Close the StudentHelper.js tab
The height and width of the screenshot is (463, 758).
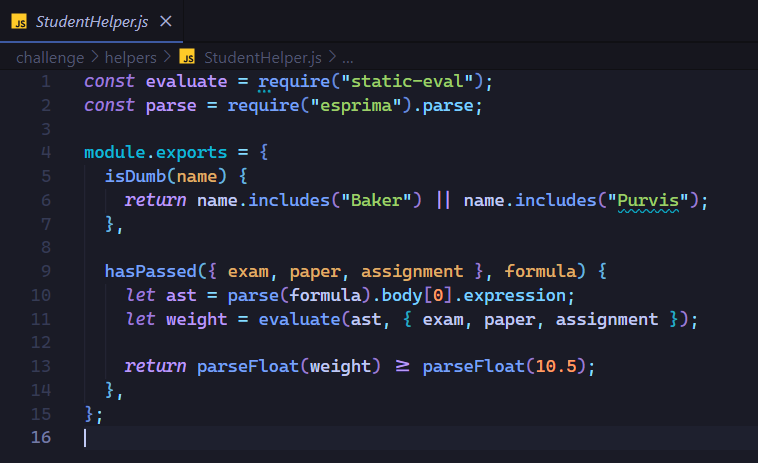tap(166, 21)
